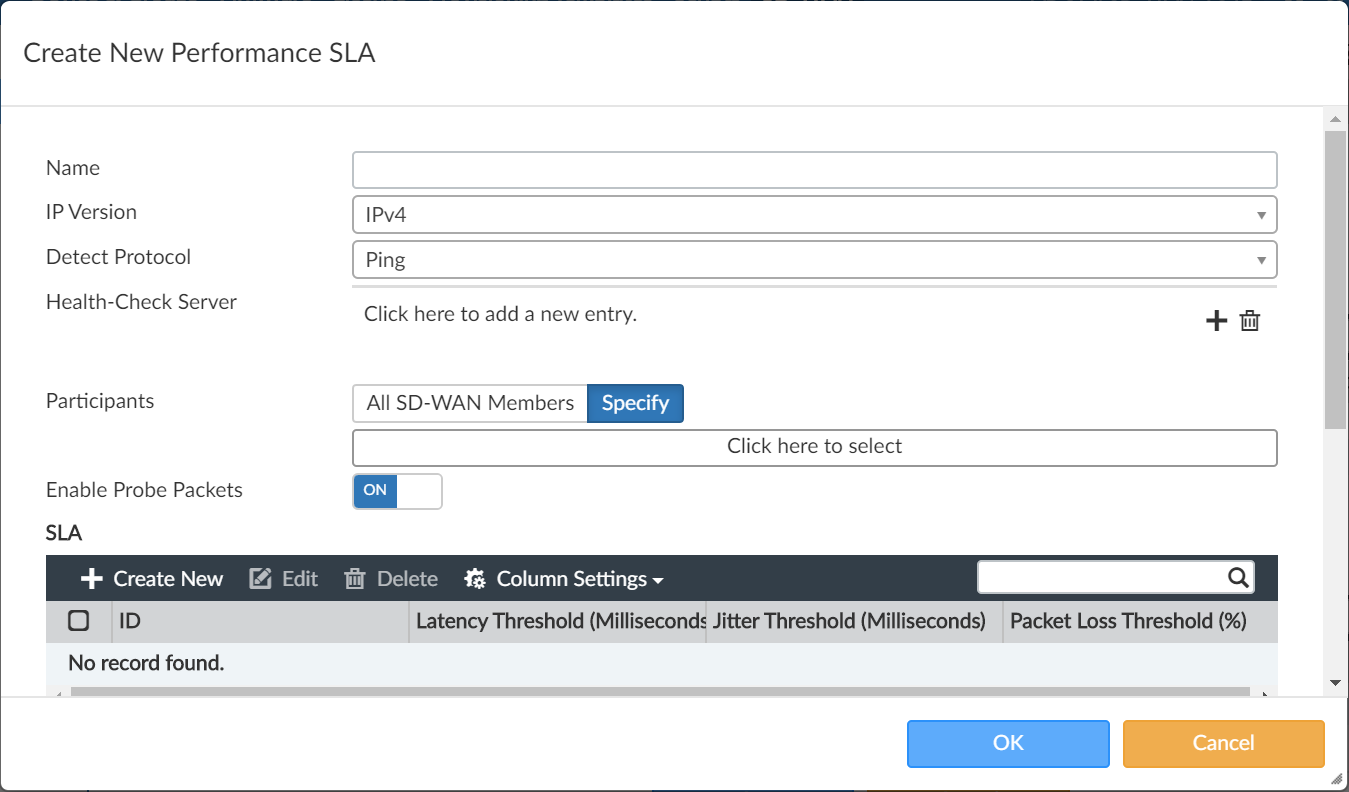The image size is (1349, 792).
Task: Click into the Name input field
Action: (814, 170)
